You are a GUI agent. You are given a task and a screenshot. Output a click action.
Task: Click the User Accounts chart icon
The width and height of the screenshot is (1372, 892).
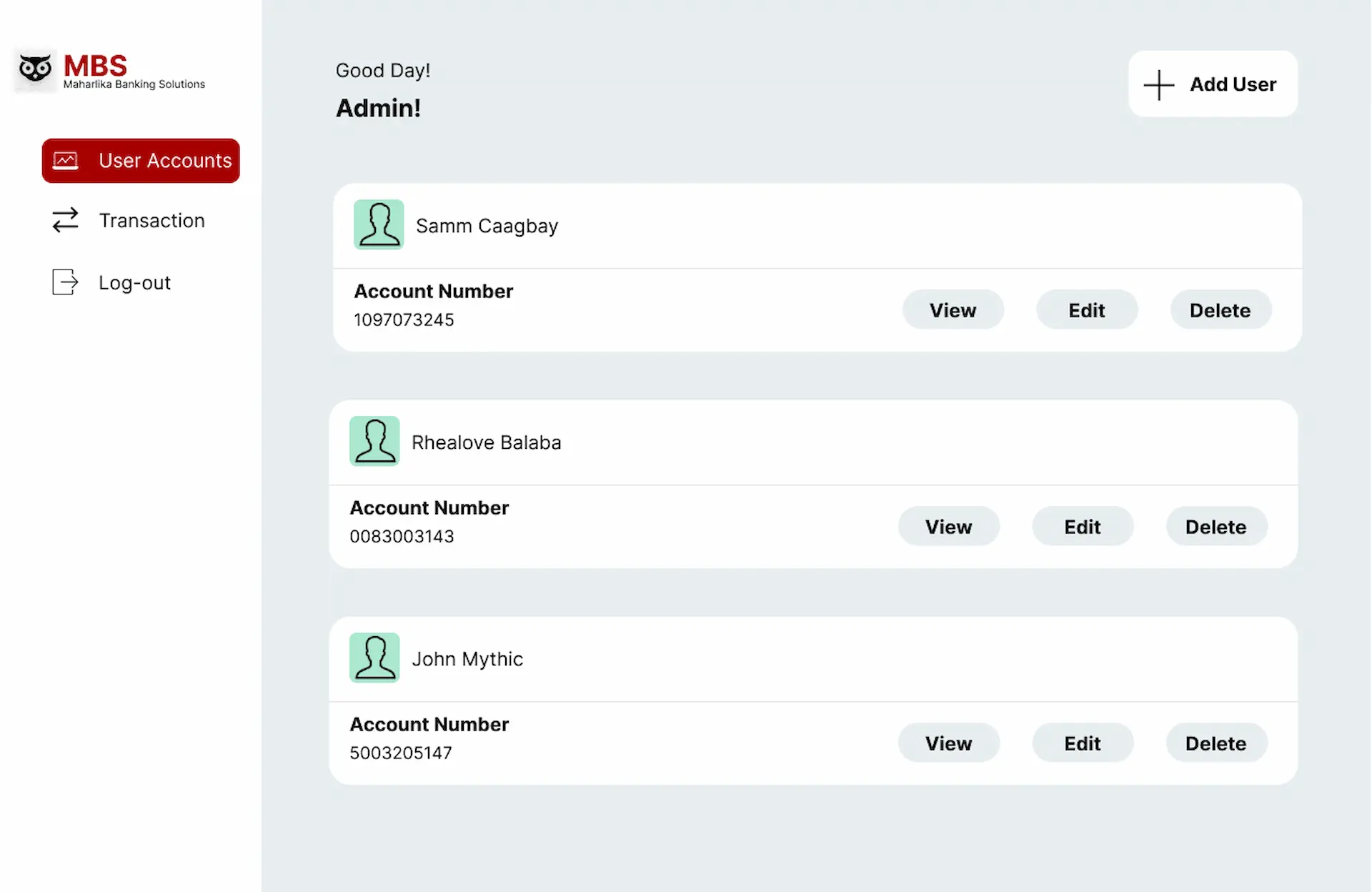[x=66, y=161]
